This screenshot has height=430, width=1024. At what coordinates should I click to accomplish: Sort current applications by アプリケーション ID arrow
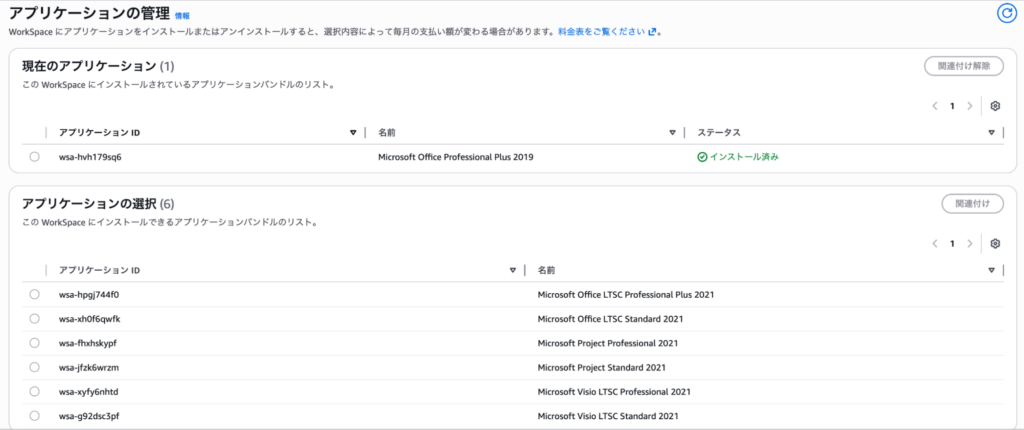tap(353, 132)
